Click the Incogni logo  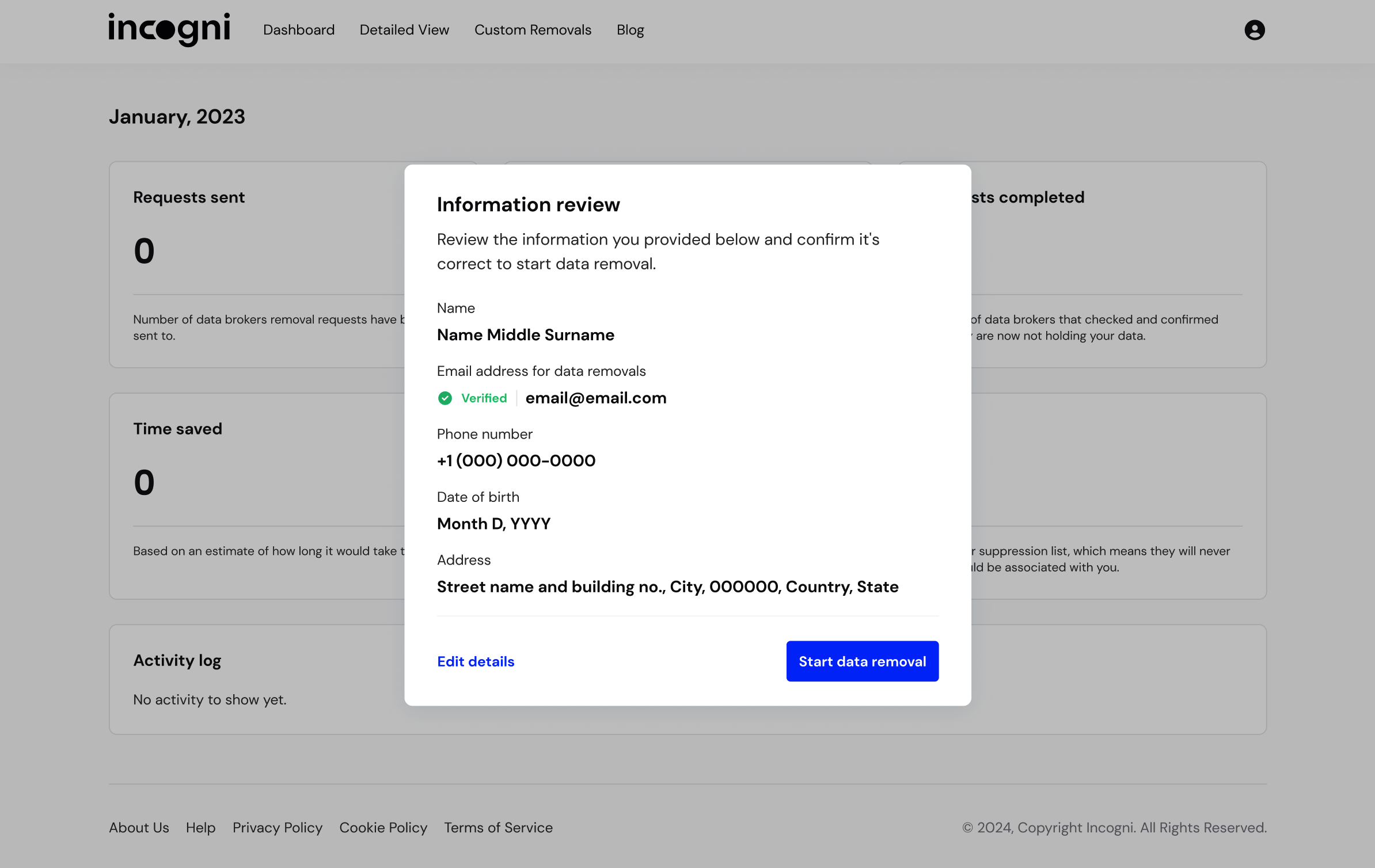click(x=169, y=30)
